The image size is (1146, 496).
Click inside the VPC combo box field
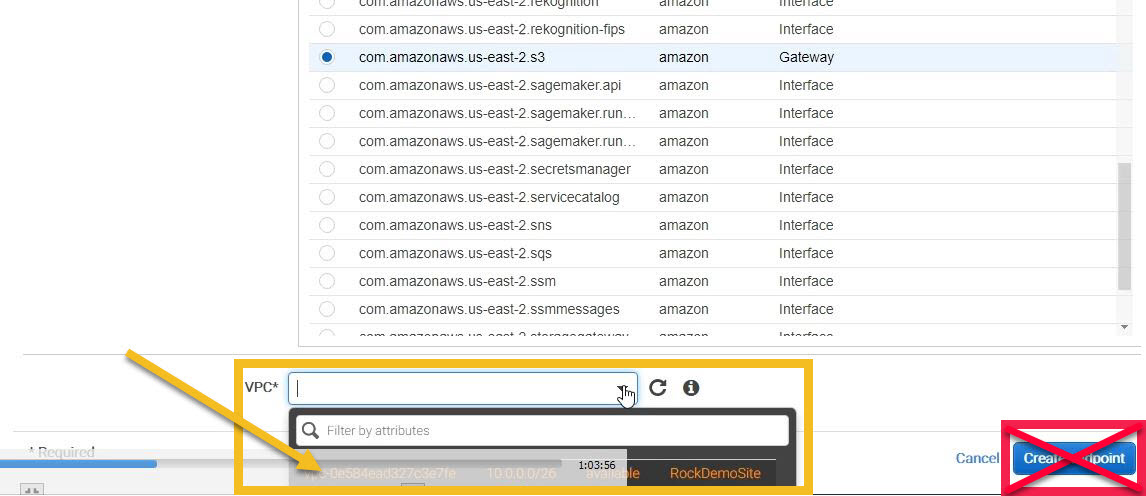(463, 389)
